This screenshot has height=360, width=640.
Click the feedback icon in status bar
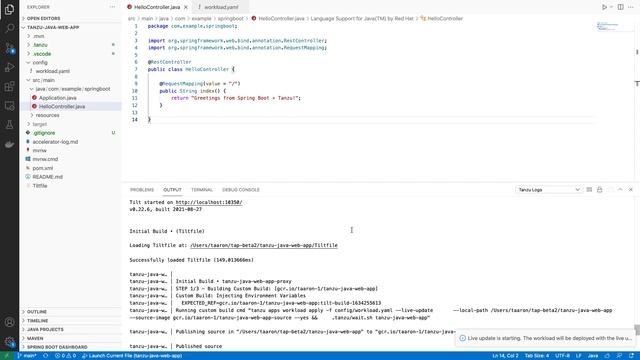619,356
